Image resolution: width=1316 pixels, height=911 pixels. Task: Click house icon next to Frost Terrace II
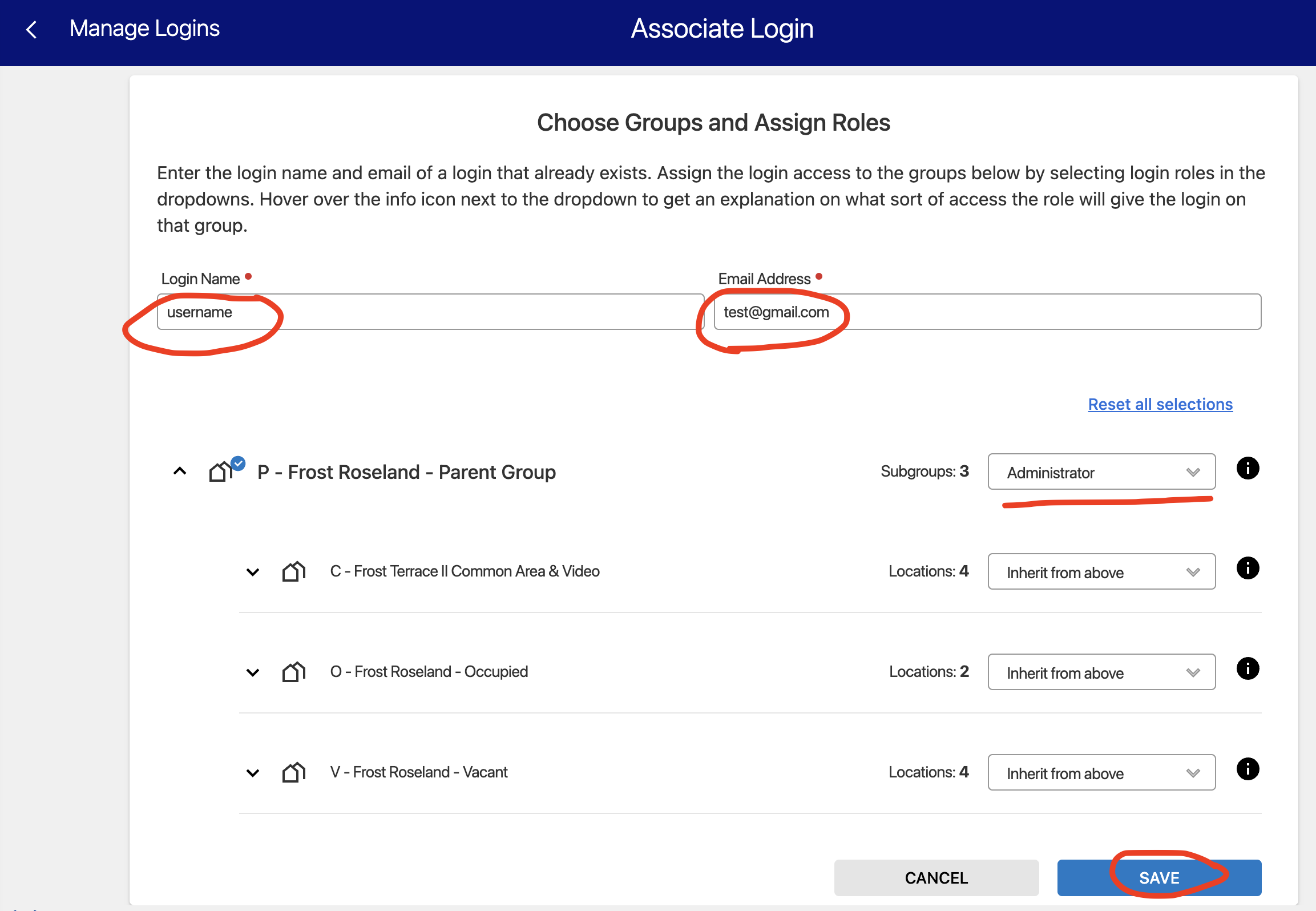pos(294,571)
